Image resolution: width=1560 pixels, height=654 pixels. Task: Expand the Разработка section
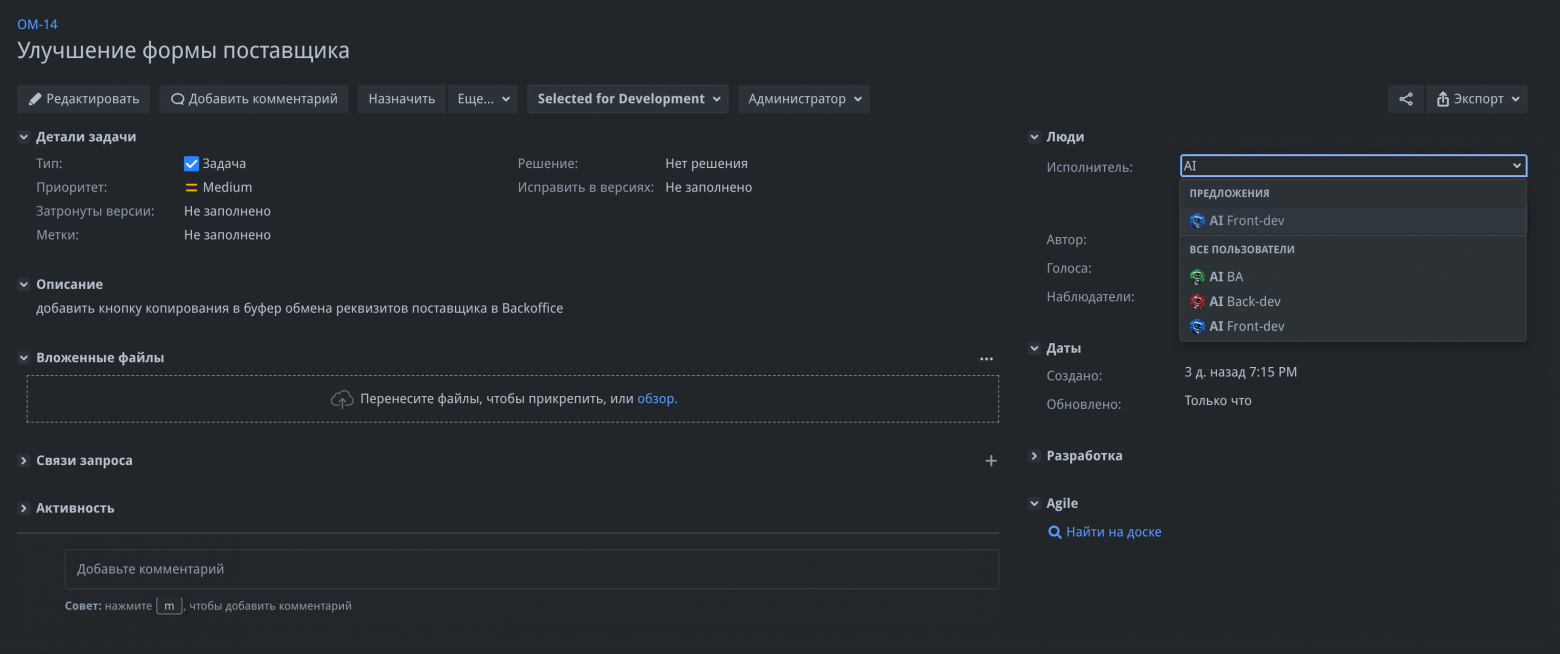1034,456
